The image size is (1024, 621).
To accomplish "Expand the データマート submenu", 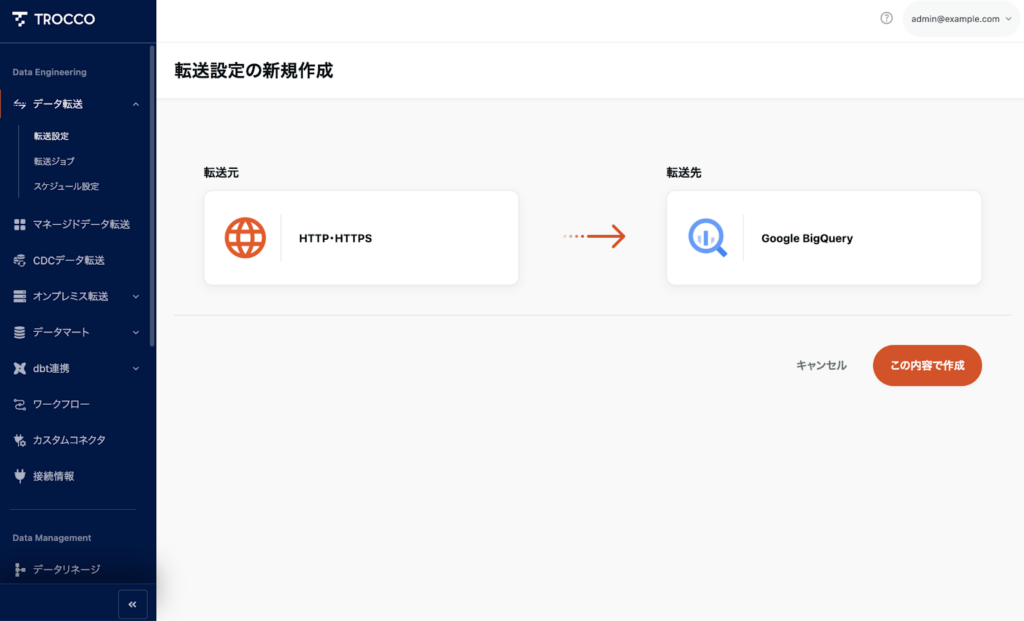I will click(136, 332).
